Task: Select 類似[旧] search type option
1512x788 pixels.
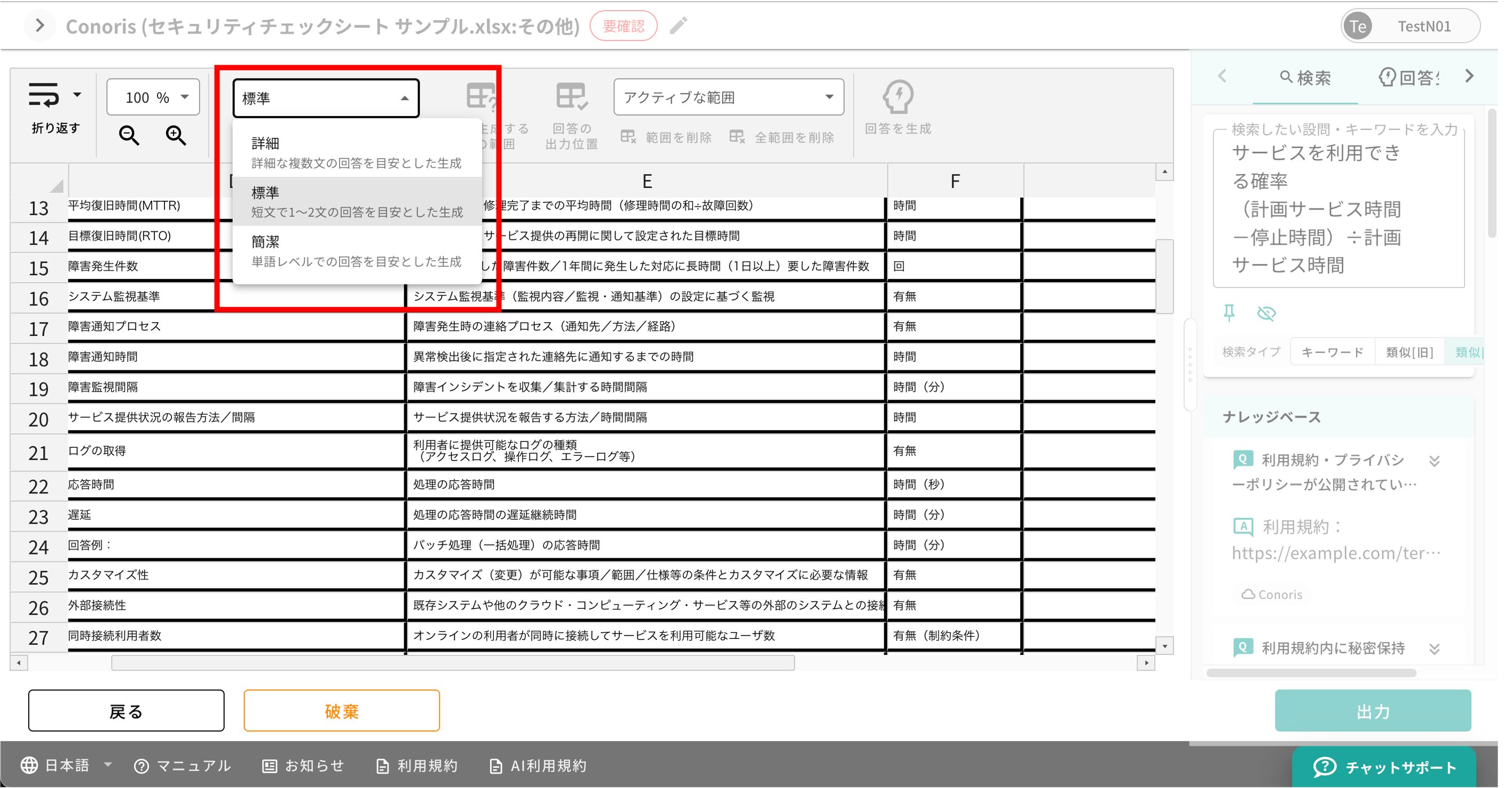Action: (1409, 352)
